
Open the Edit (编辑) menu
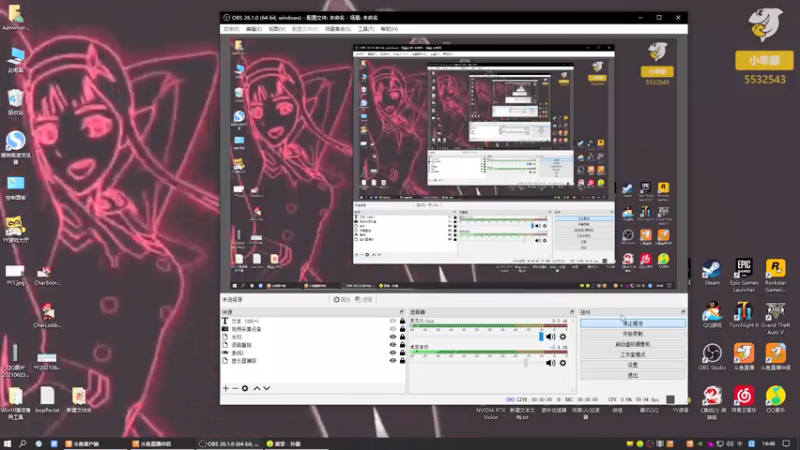(x=254, y=29)
